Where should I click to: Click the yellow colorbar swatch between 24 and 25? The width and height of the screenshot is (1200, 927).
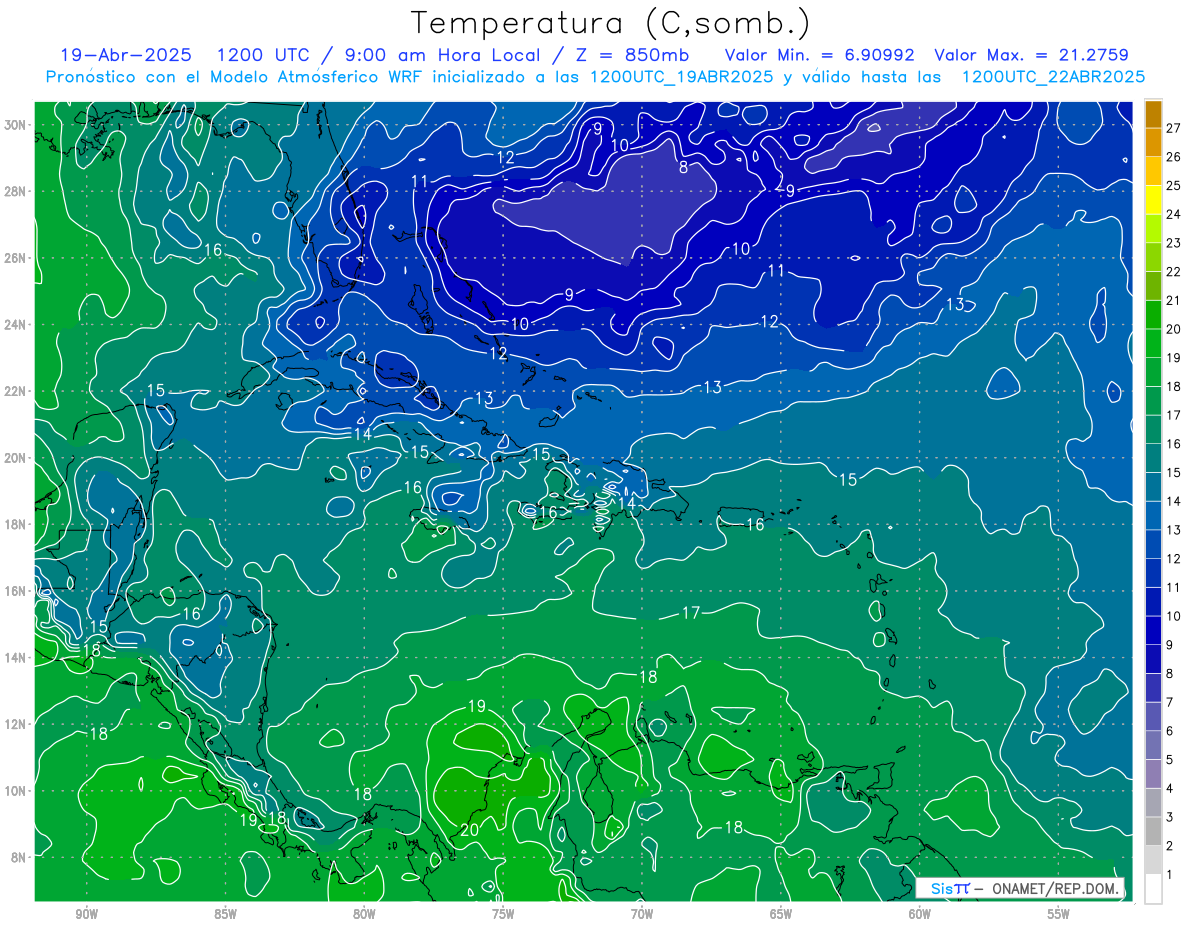click(1153, 200)
